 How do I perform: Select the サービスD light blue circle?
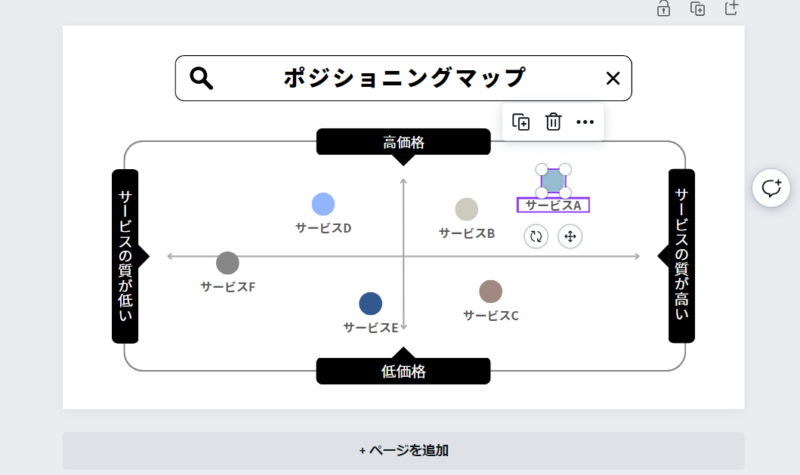coord(323,204)
